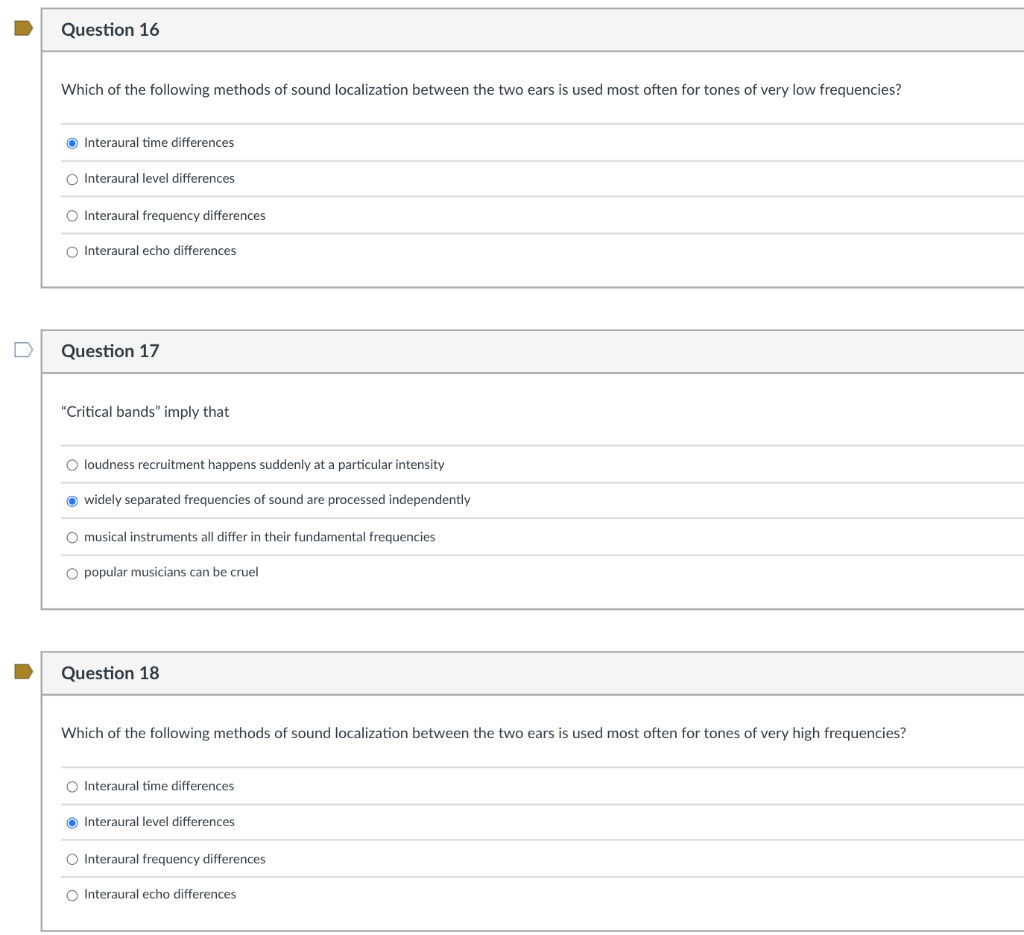Select 'Interaural echo differences' in Question 16

click(72, 251)
